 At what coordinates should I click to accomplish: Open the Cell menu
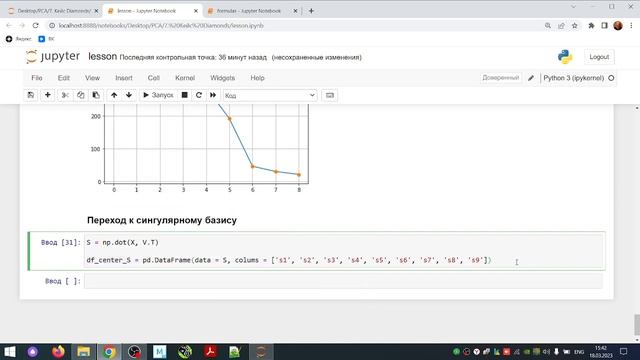[x=153, y=78]
